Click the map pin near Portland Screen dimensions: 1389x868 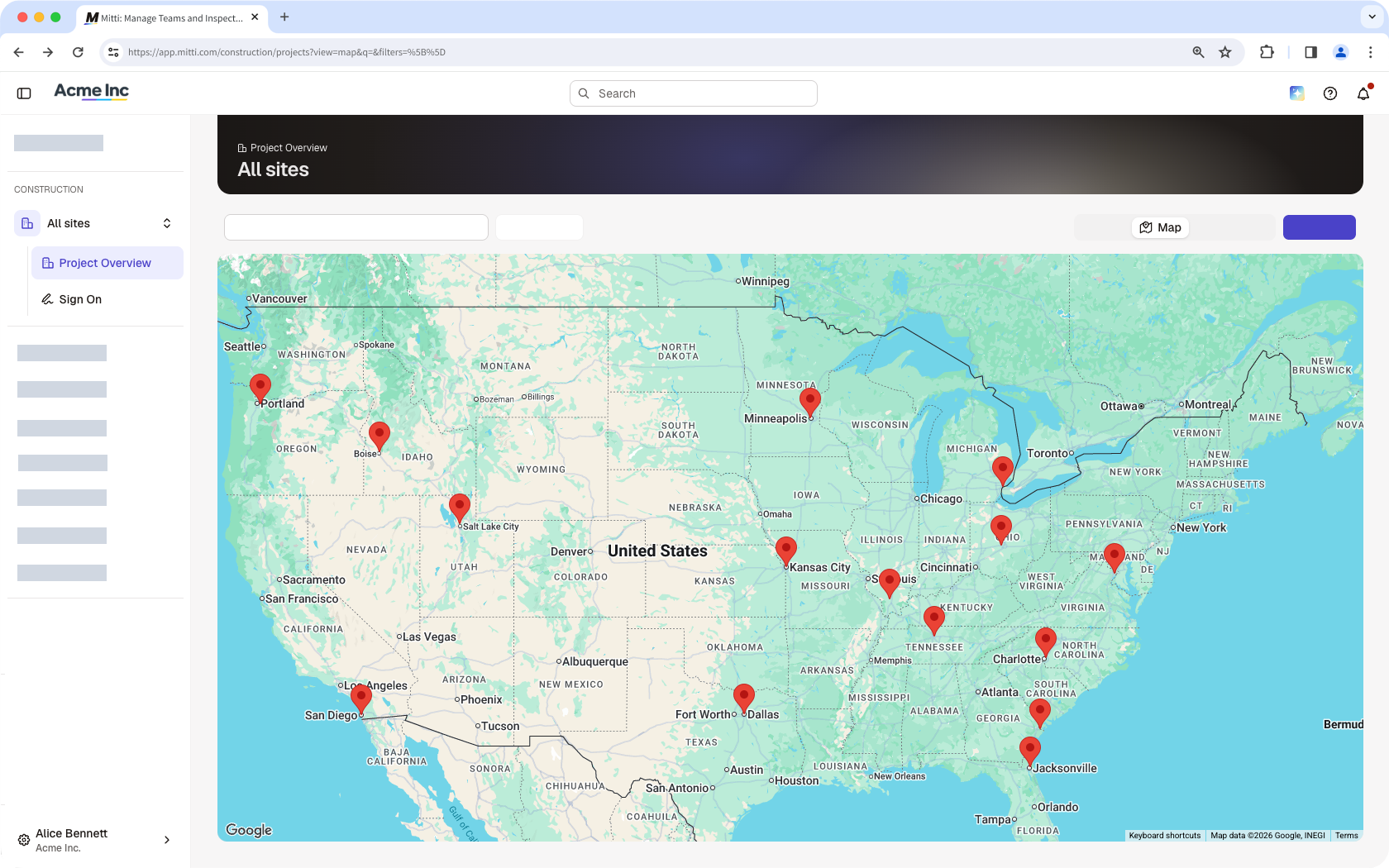pos(260,389)
